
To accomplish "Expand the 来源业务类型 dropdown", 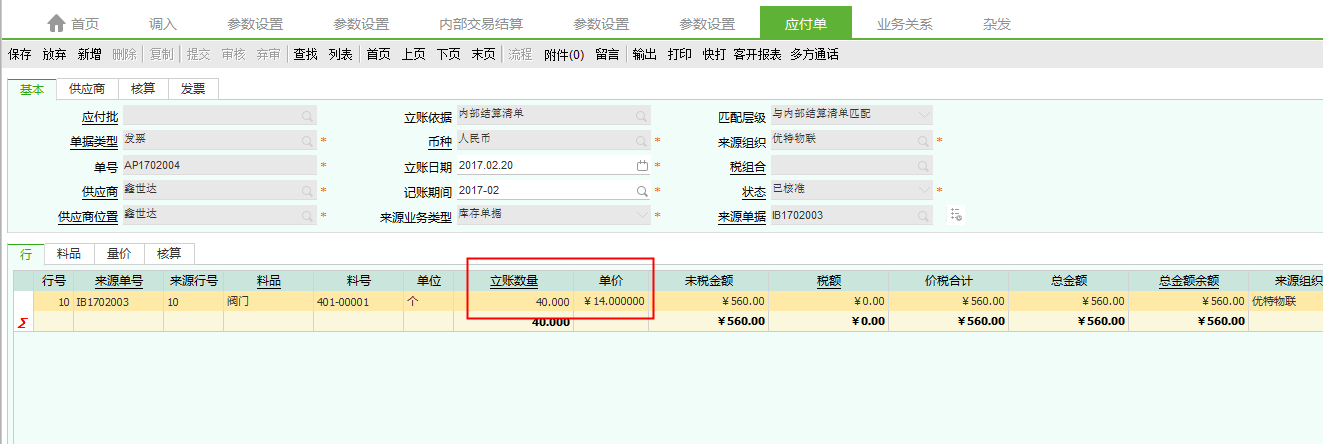I will (642, 215).
